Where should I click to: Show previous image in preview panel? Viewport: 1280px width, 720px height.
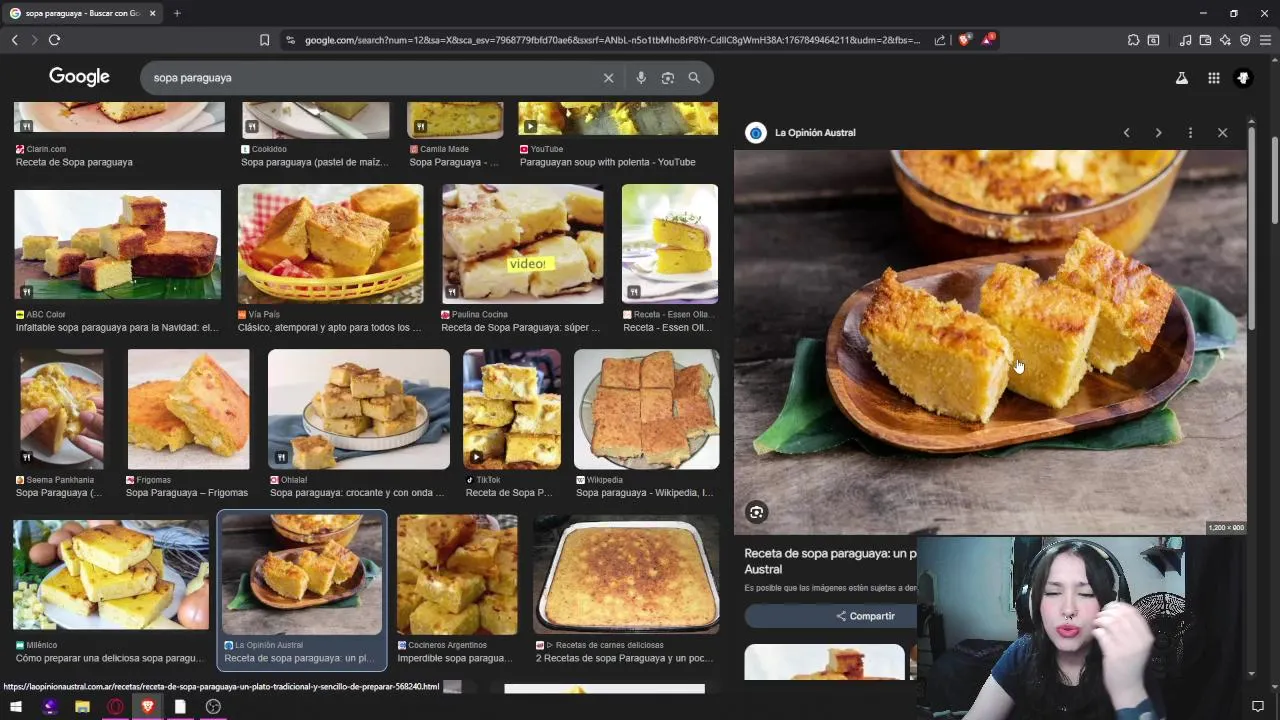tap(1126, 133)
